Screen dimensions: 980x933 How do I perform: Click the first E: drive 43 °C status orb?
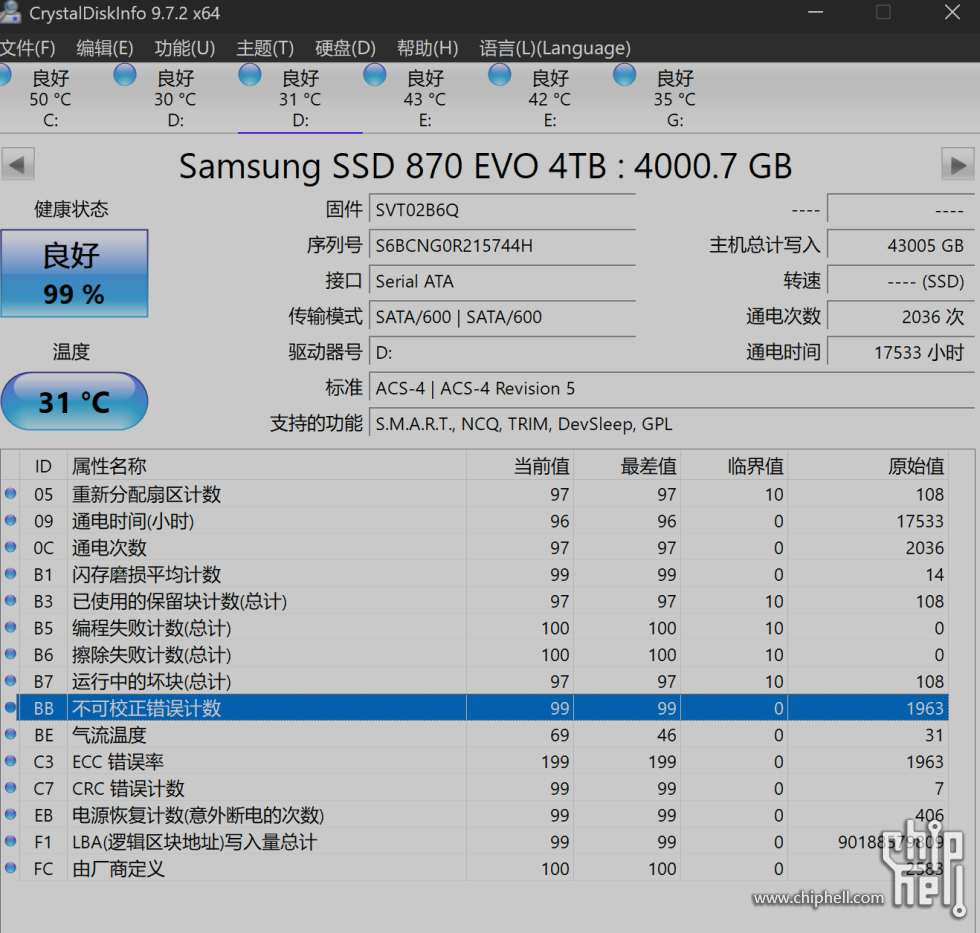pyautogui.click(x=375, y=75)
